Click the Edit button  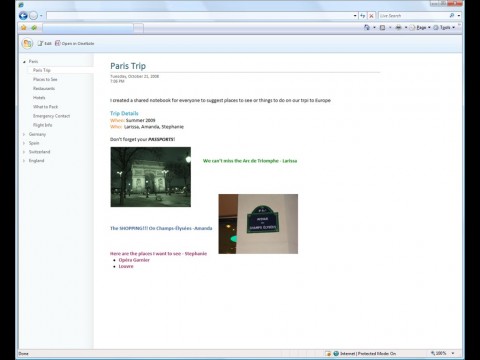(x=45, y=43)
